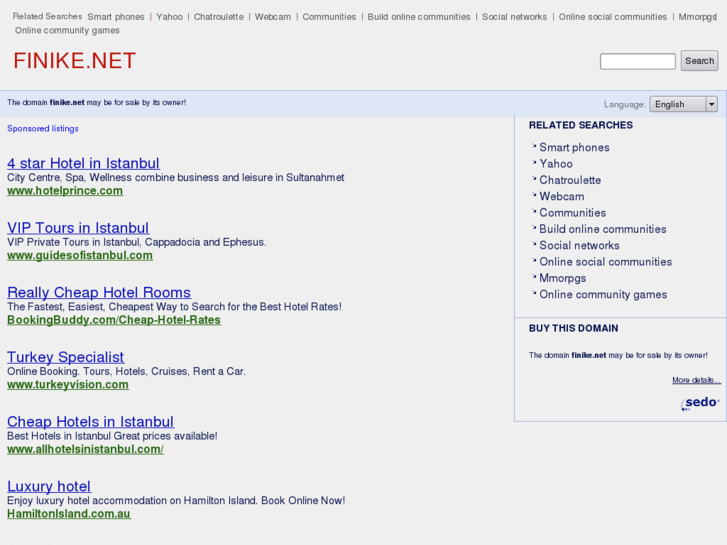The width and height of the screenshot is (727, 545).
Task: Click 'Webcam' in top related searches bar
Action: click(x=273, y=17)
